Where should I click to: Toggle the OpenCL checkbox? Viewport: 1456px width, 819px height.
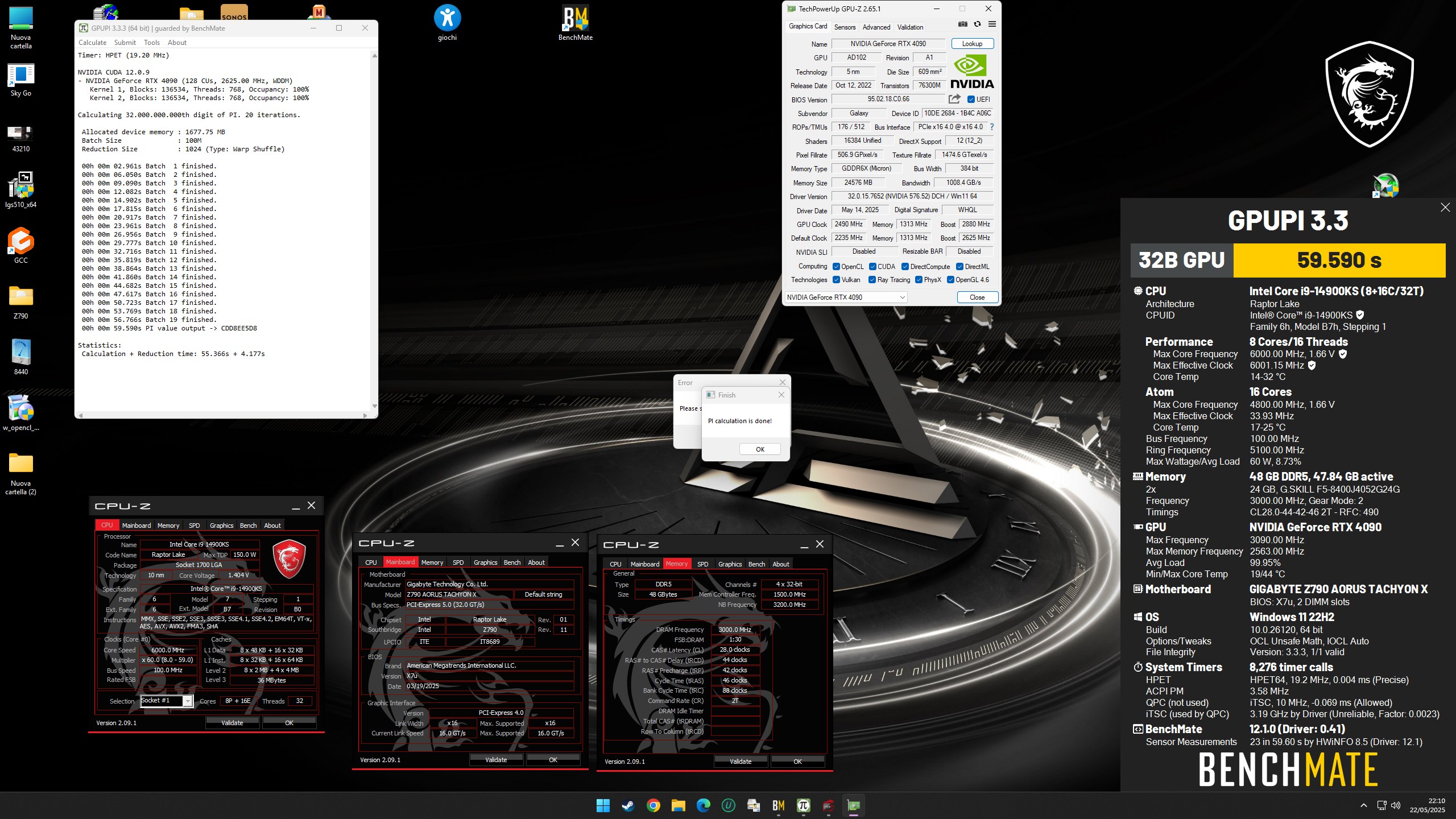pos(836,267)
